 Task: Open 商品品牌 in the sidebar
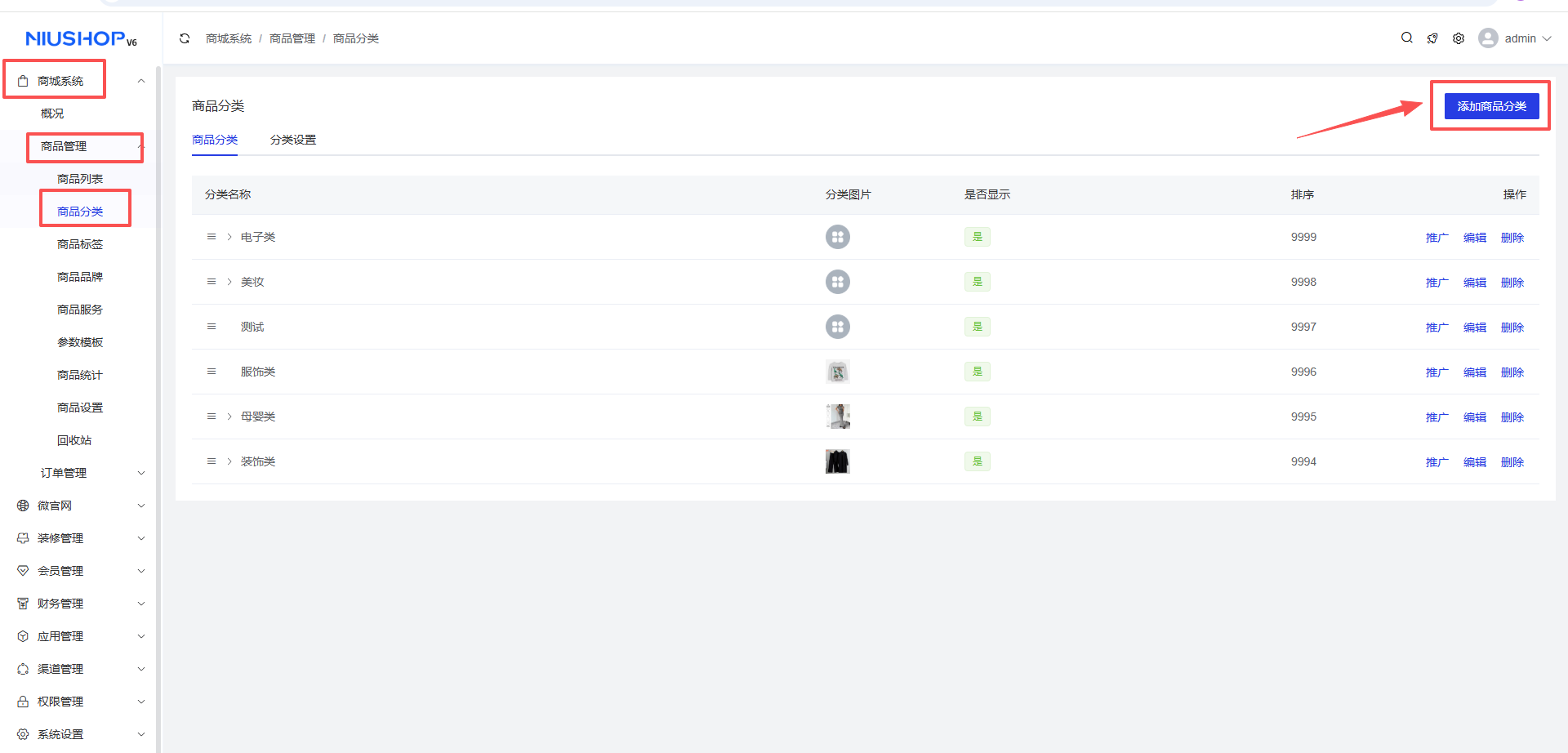80,277
